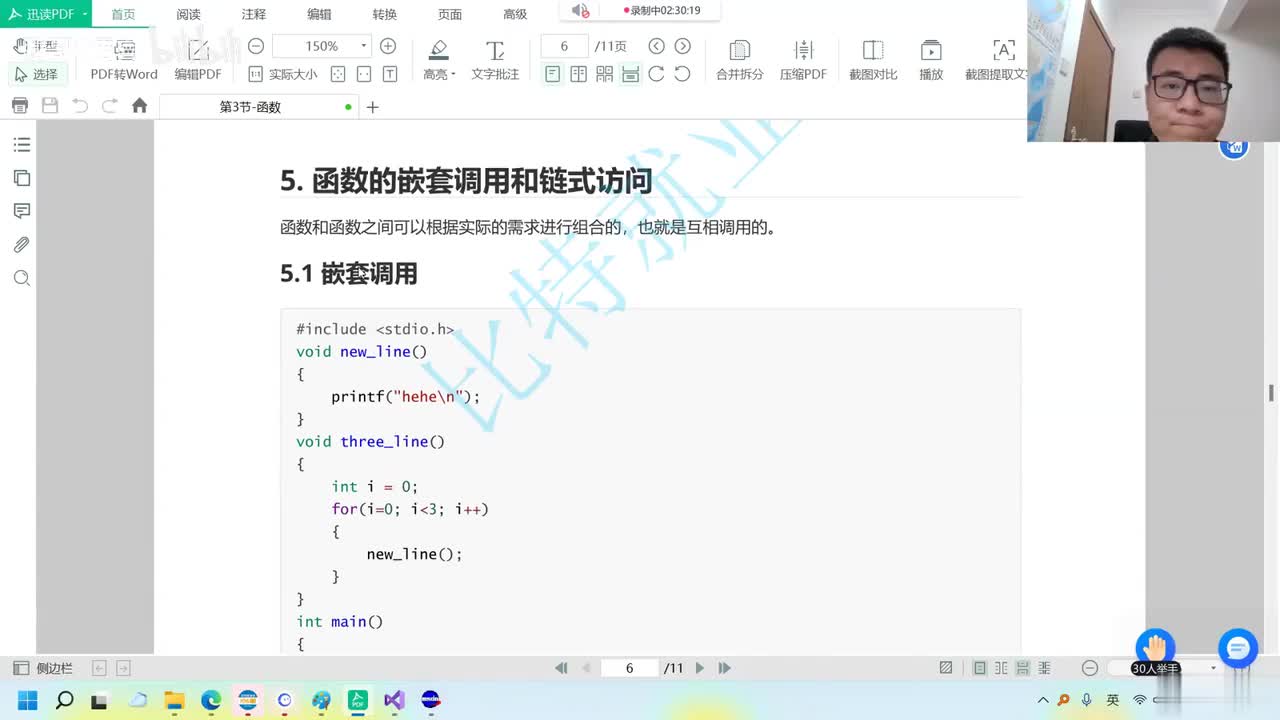Open the 截图提取文字 OCR extraction tool

tap(996, 61)
